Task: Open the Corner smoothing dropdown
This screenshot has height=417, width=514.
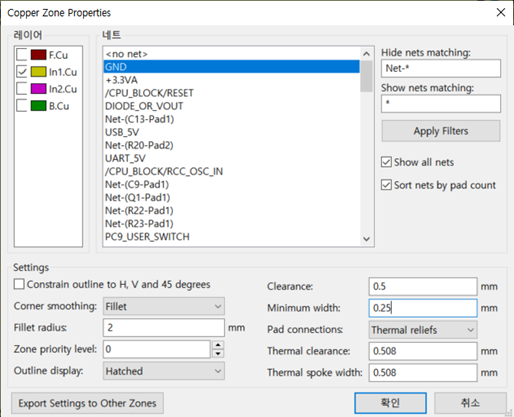Action: pos(164,306)
